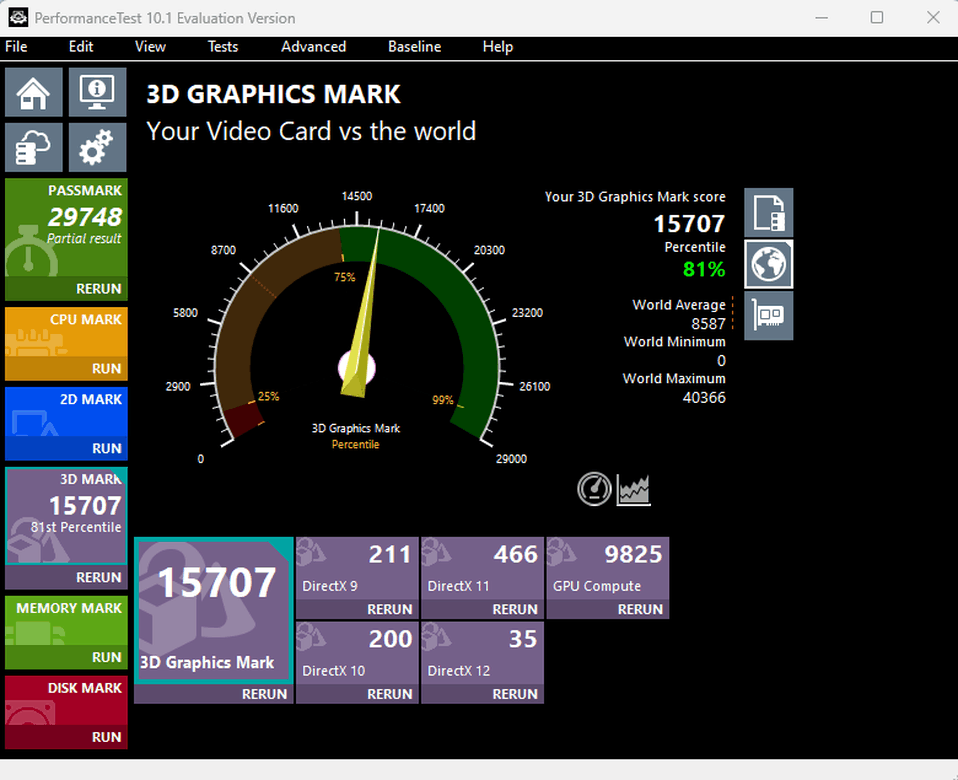This screenshot has height=780, width=958.
Task: Open the cloud baseline management icon
Action: pos(34,147)
